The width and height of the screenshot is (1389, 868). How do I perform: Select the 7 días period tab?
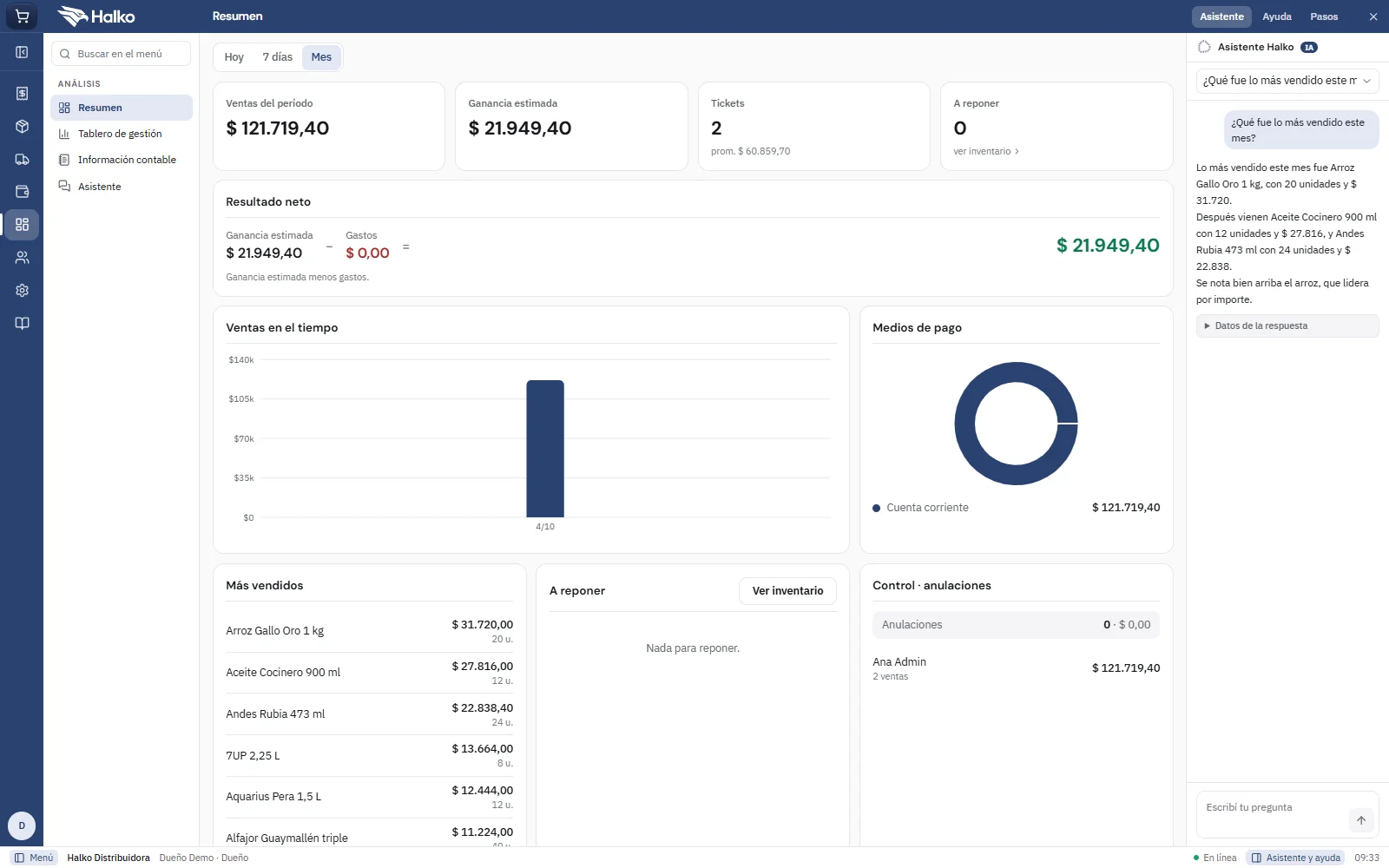[278, 57]
